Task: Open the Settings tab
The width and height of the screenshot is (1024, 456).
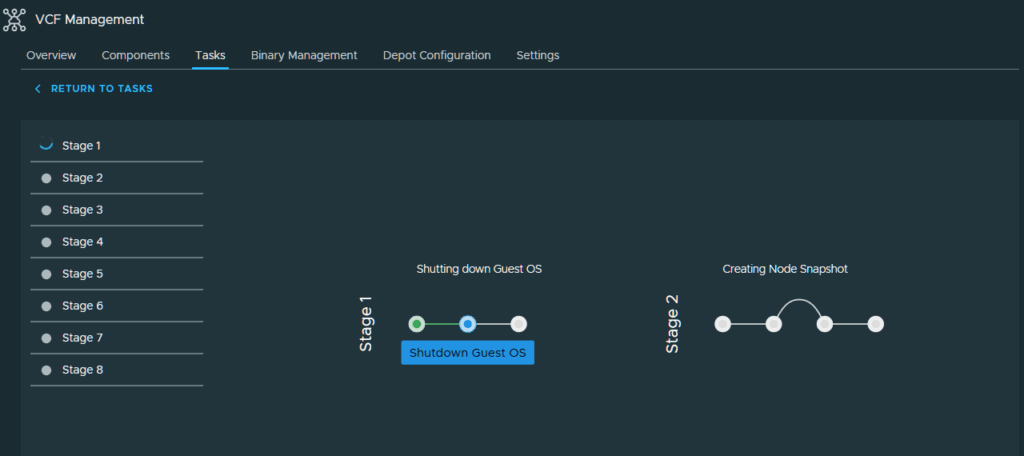Action: click(x=538, y=56)
